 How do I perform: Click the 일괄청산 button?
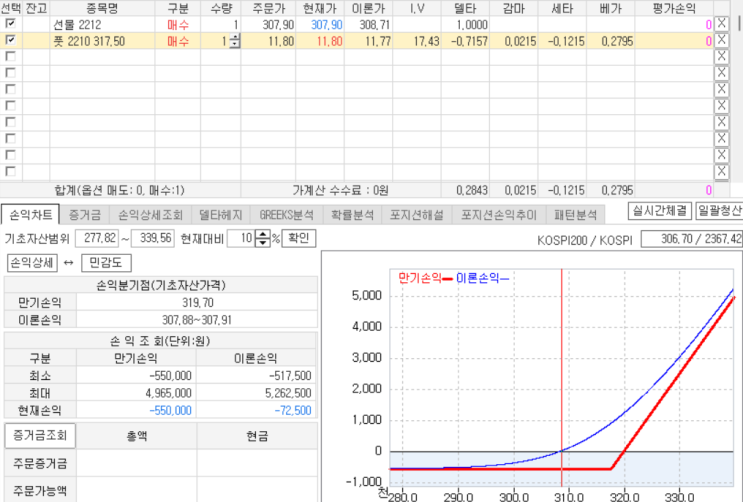point(719,210)
